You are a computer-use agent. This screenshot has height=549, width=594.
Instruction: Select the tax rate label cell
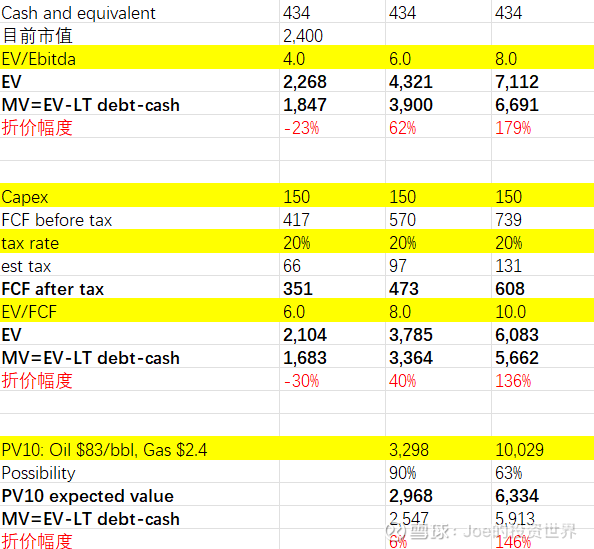point(140,243)
